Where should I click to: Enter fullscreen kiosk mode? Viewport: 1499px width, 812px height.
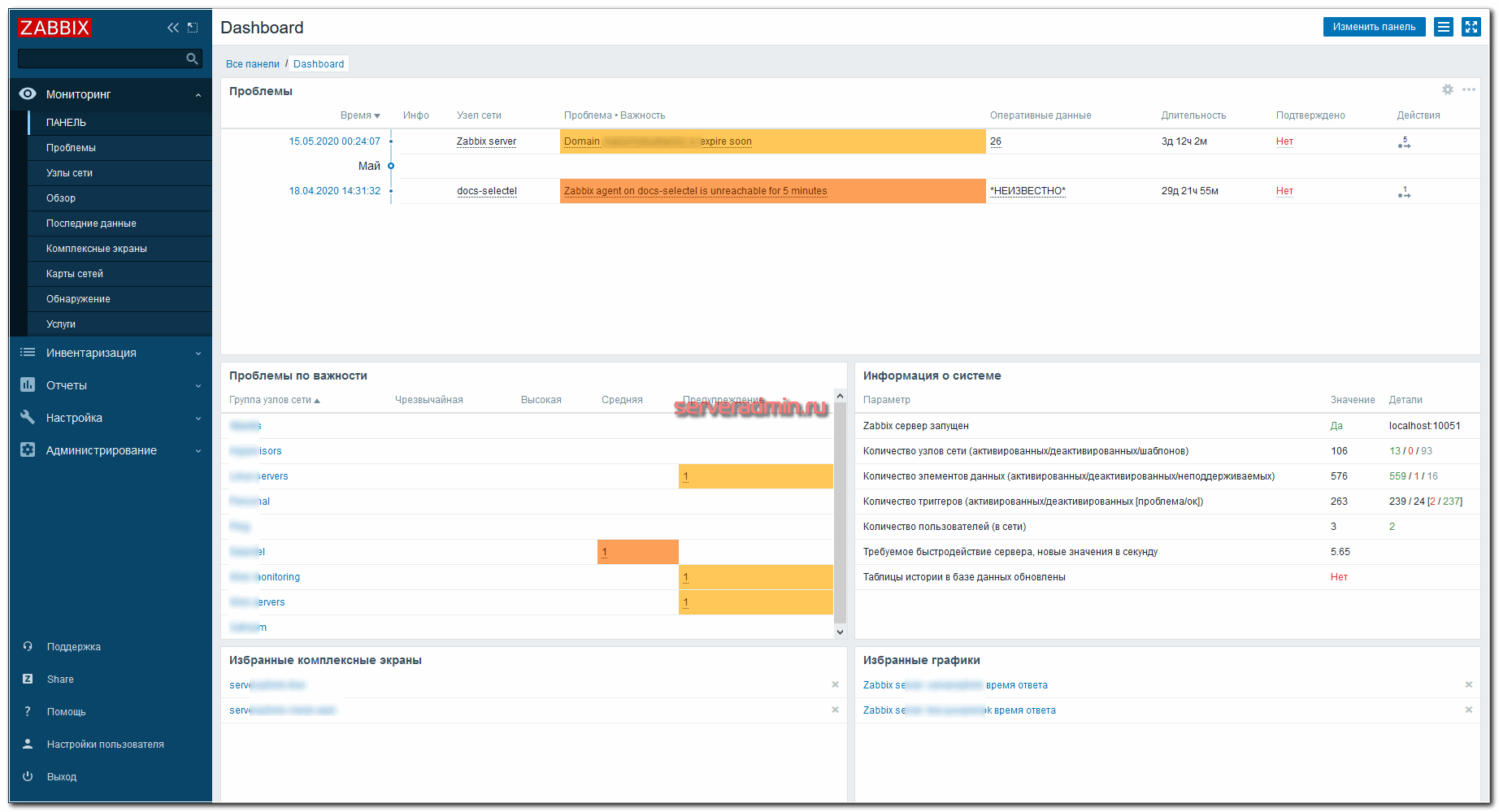[x=1471, y=27]
